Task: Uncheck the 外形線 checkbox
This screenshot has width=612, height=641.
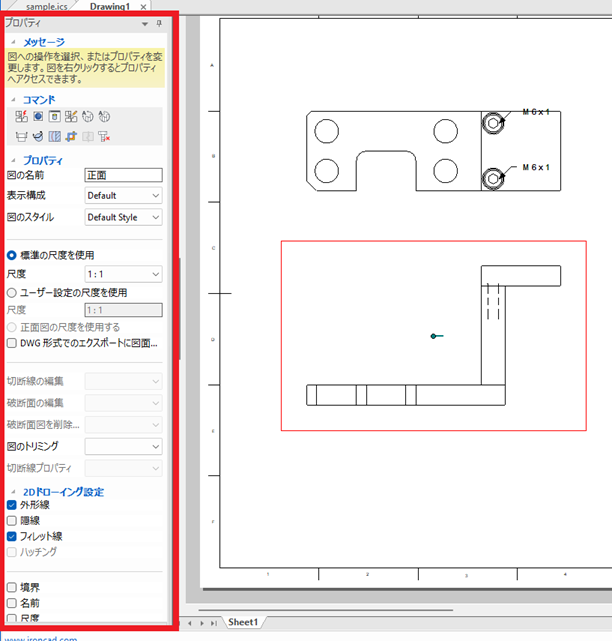Action: tap(11, 505)
